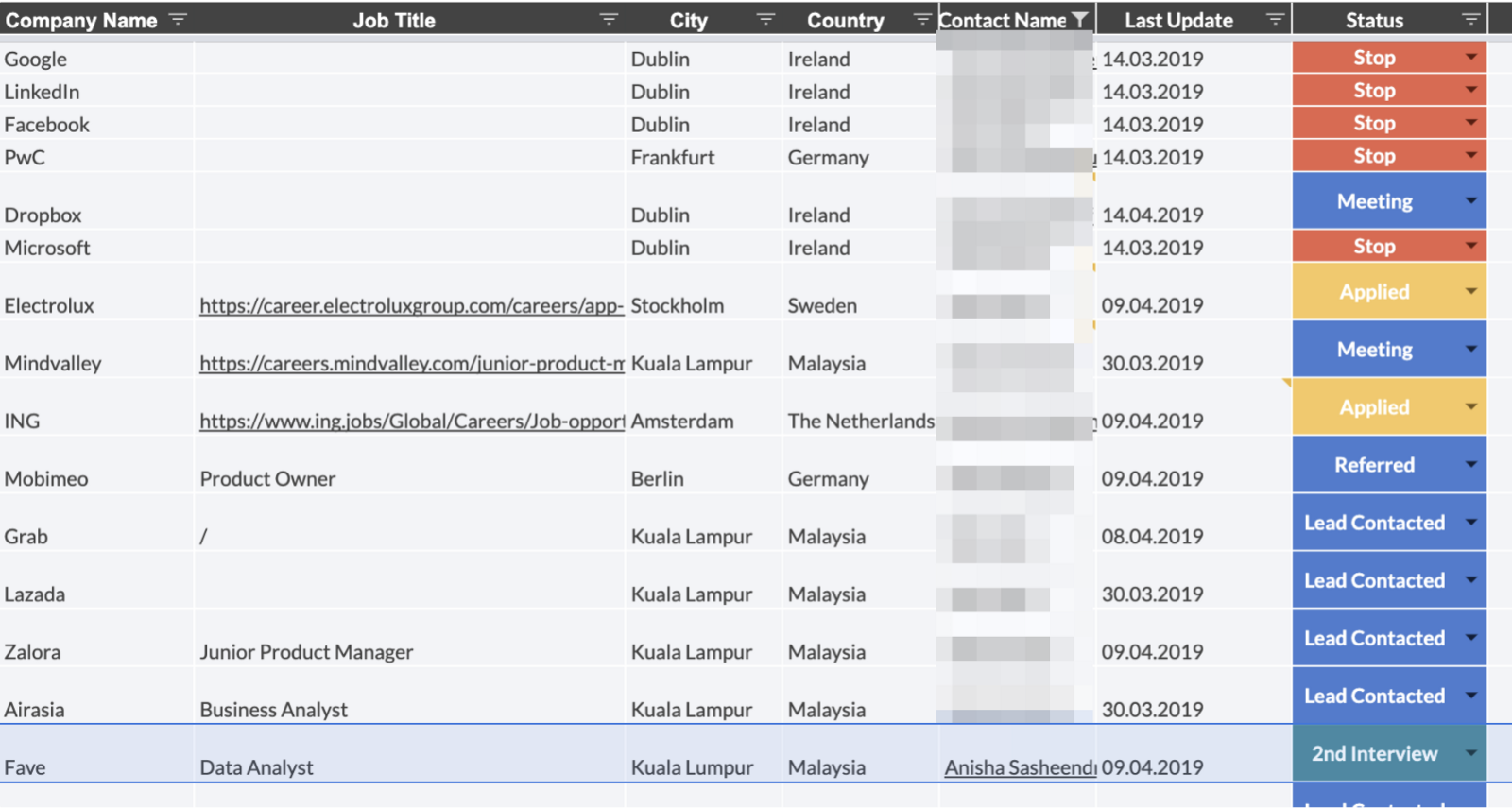1512x809 pixels.
Task: Select the Data Analyst cell
Action: (x=409, y=754)
